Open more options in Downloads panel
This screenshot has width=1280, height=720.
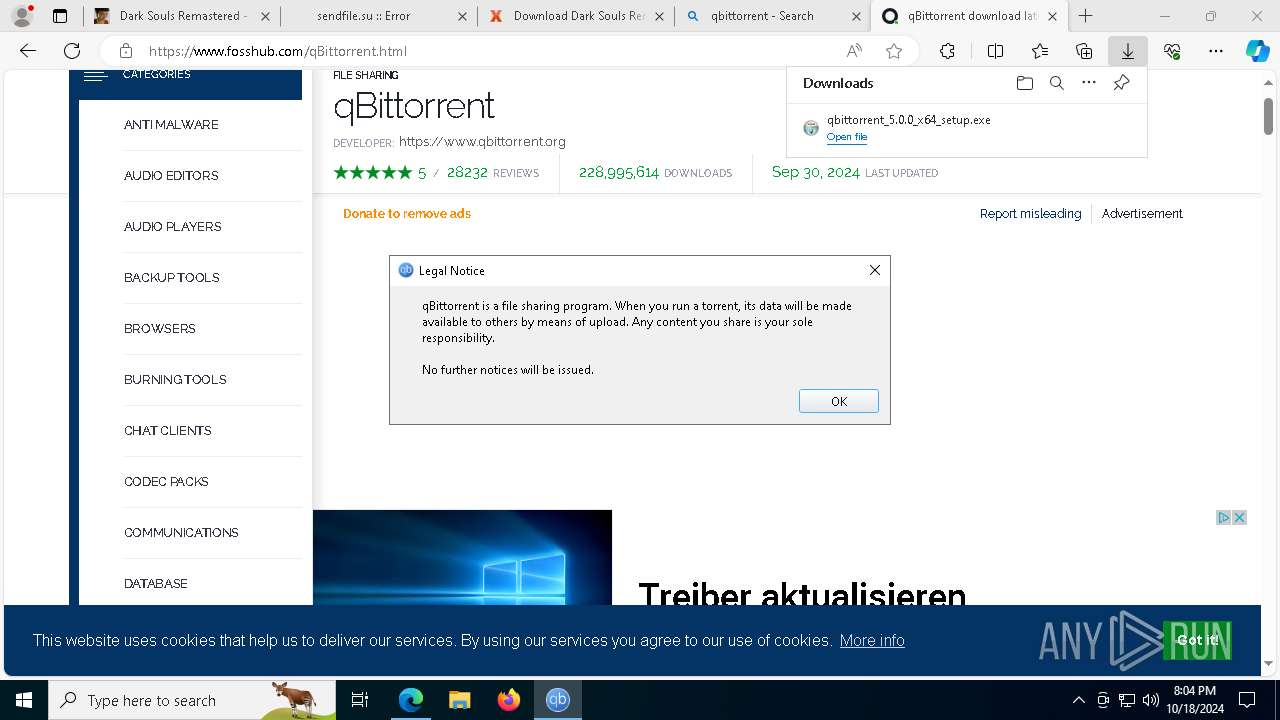pyautogui.click(x=1089, y=83)
